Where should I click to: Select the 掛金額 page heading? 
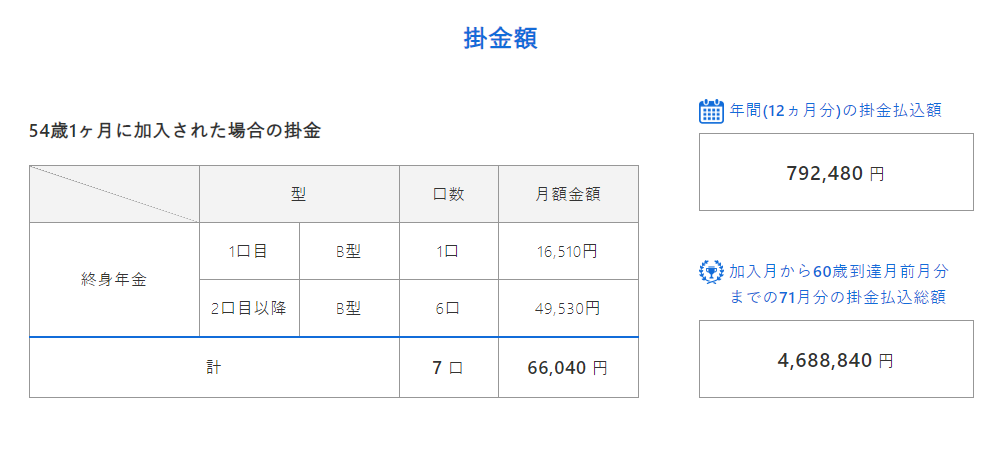point(501,38)
